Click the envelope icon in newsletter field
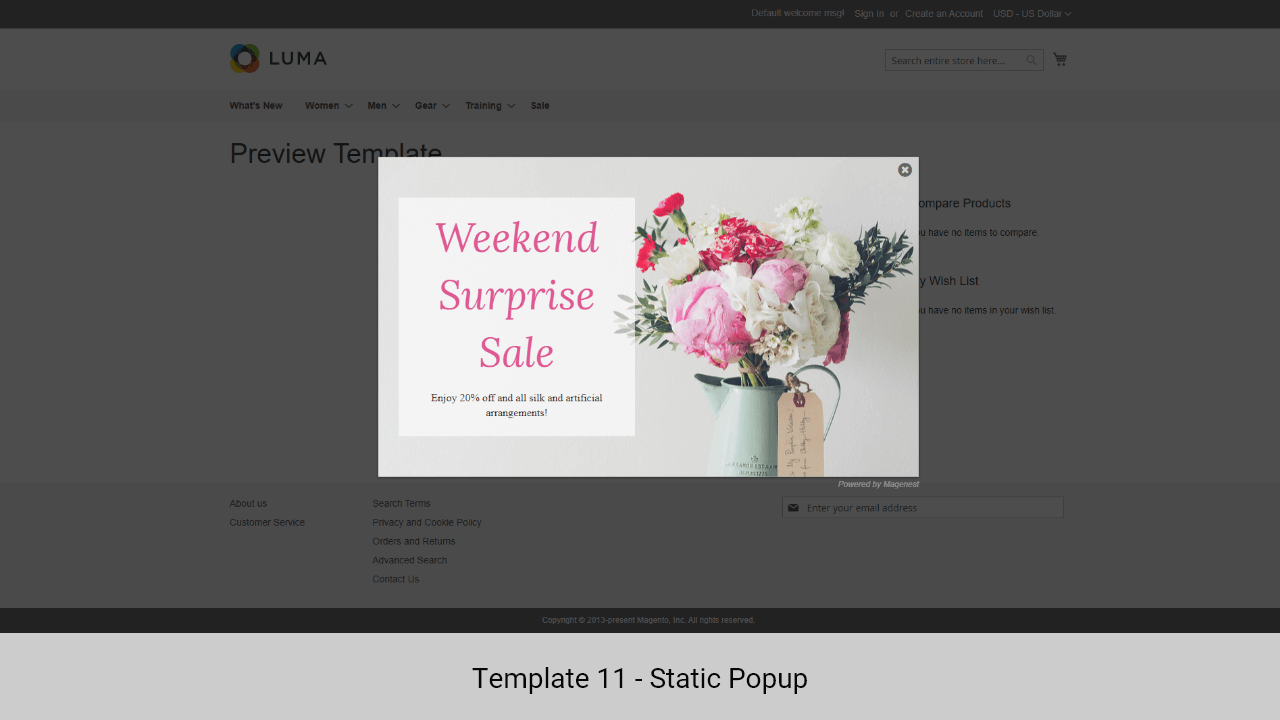This screenshot has height=720, width=1280. [793, 508]
